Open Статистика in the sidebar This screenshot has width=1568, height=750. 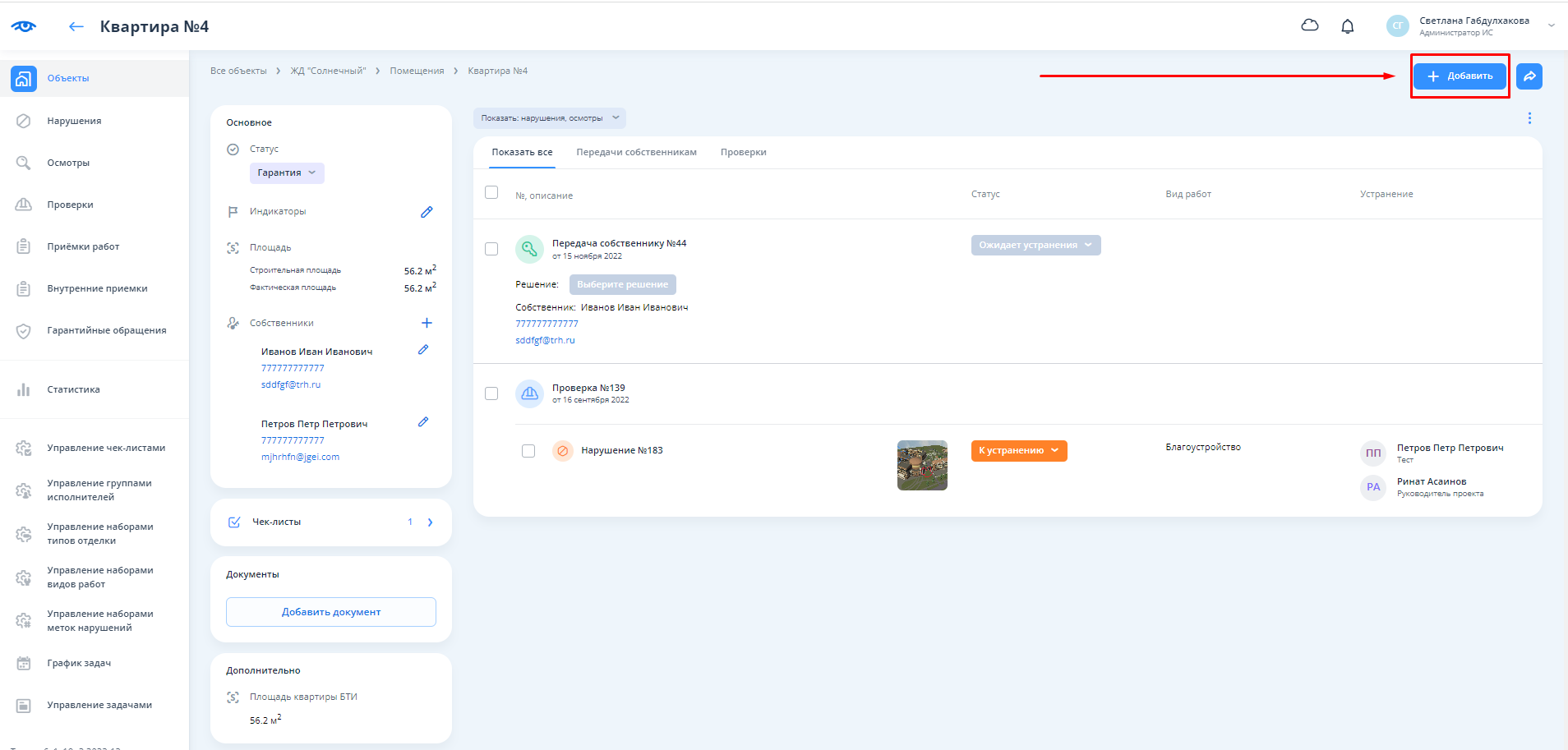point(73,389)
